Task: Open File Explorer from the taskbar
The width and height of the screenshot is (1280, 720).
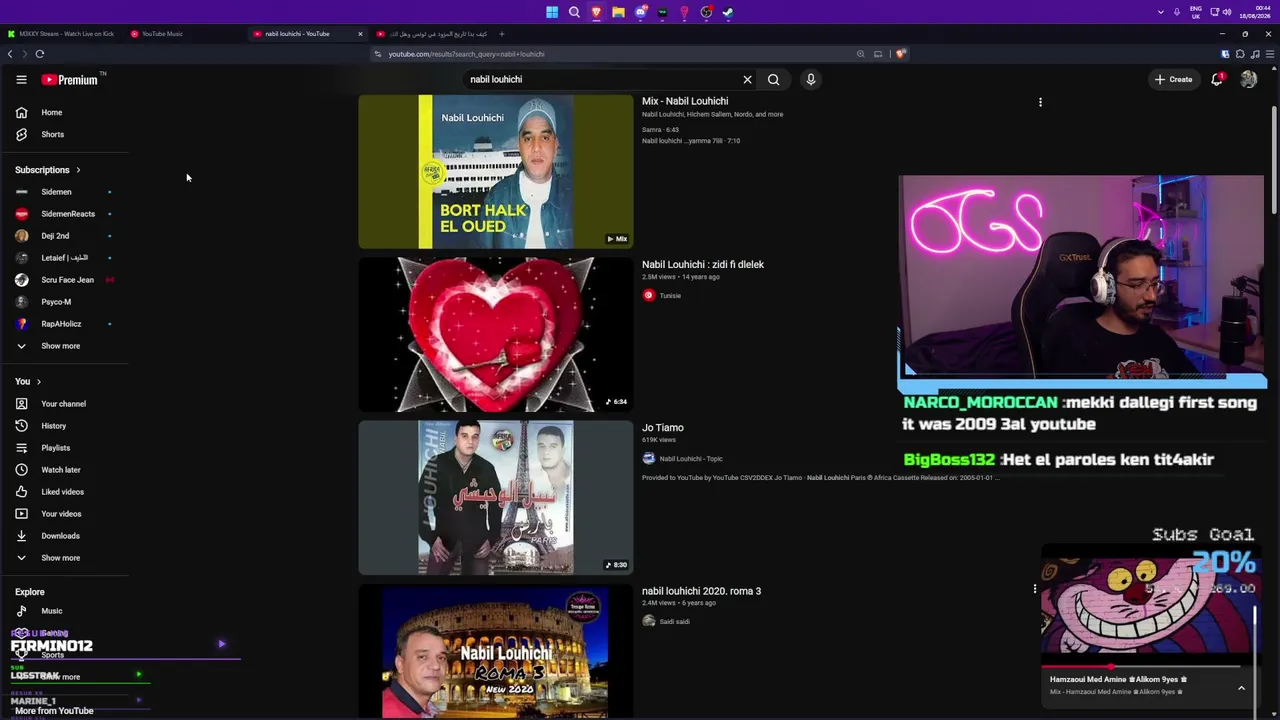Action: pos(618,12)
